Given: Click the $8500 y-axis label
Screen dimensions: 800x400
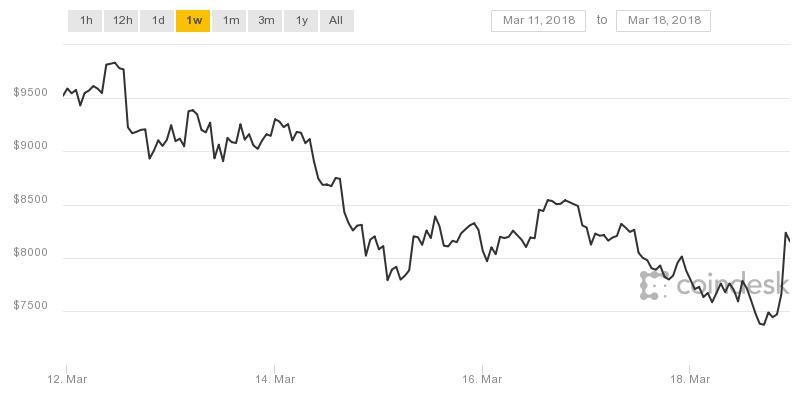Looking at the screenshot, I should pyautogui.click(x=30, y=200).
